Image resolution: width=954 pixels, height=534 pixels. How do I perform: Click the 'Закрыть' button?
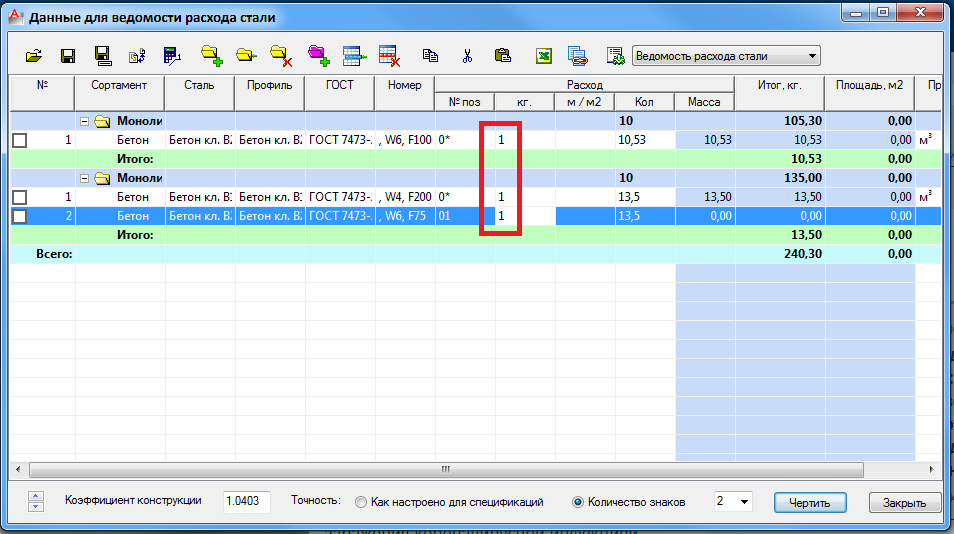pyautogui.click(x=904, y=502)
